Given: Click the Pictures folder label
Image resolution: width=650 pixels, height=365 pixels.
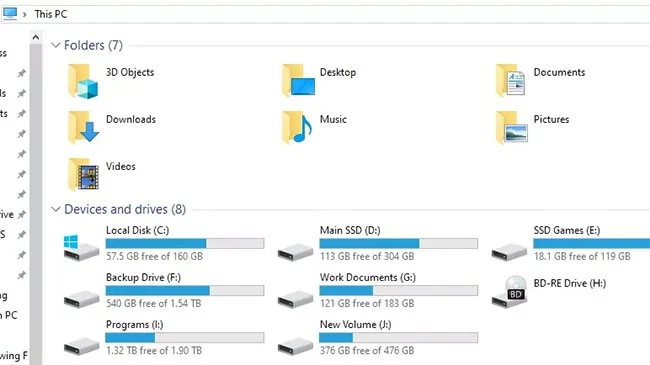Looking at the screenshot, I should [x=551, y=119].
